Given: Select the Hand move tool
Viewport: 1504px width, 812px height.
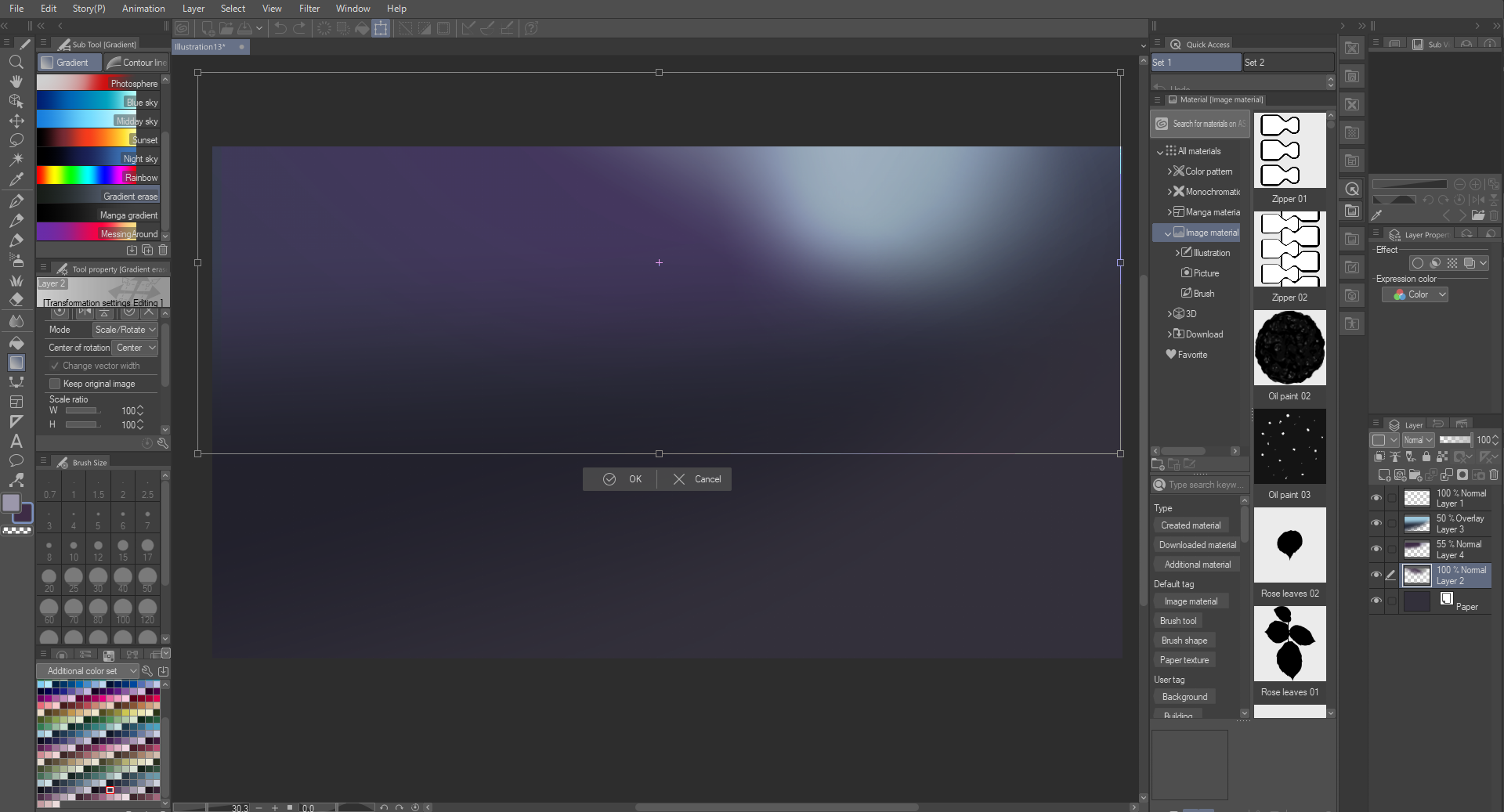Looking at the screenshot, I should coord(16,81).
